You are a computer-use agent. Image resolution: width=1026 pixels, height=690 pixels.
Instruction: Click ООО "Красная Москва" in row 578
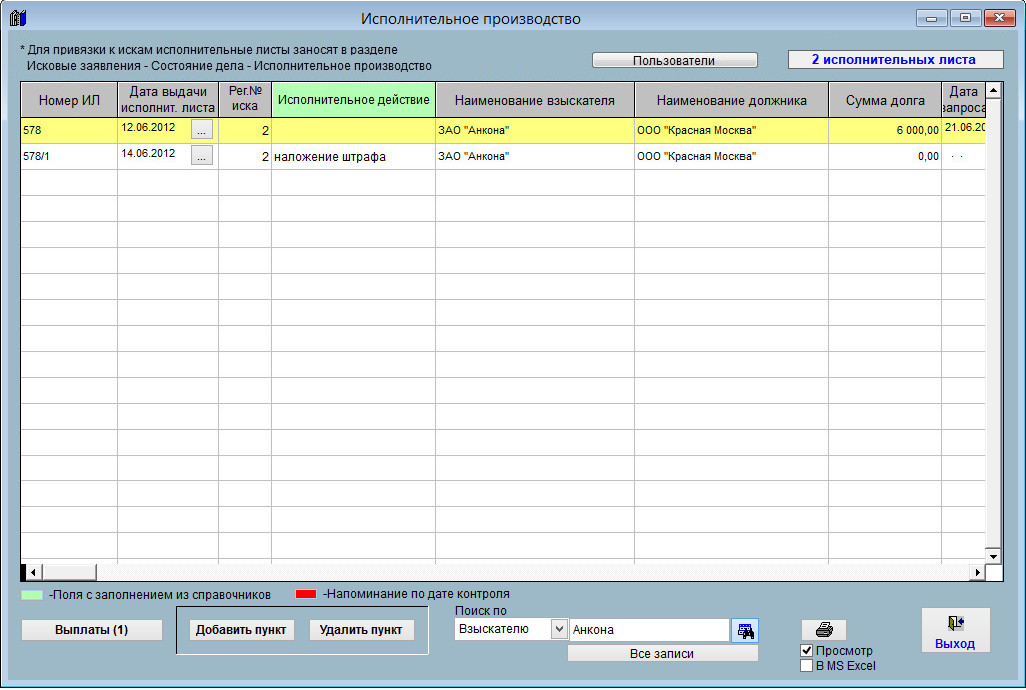(x=732, y=130)
